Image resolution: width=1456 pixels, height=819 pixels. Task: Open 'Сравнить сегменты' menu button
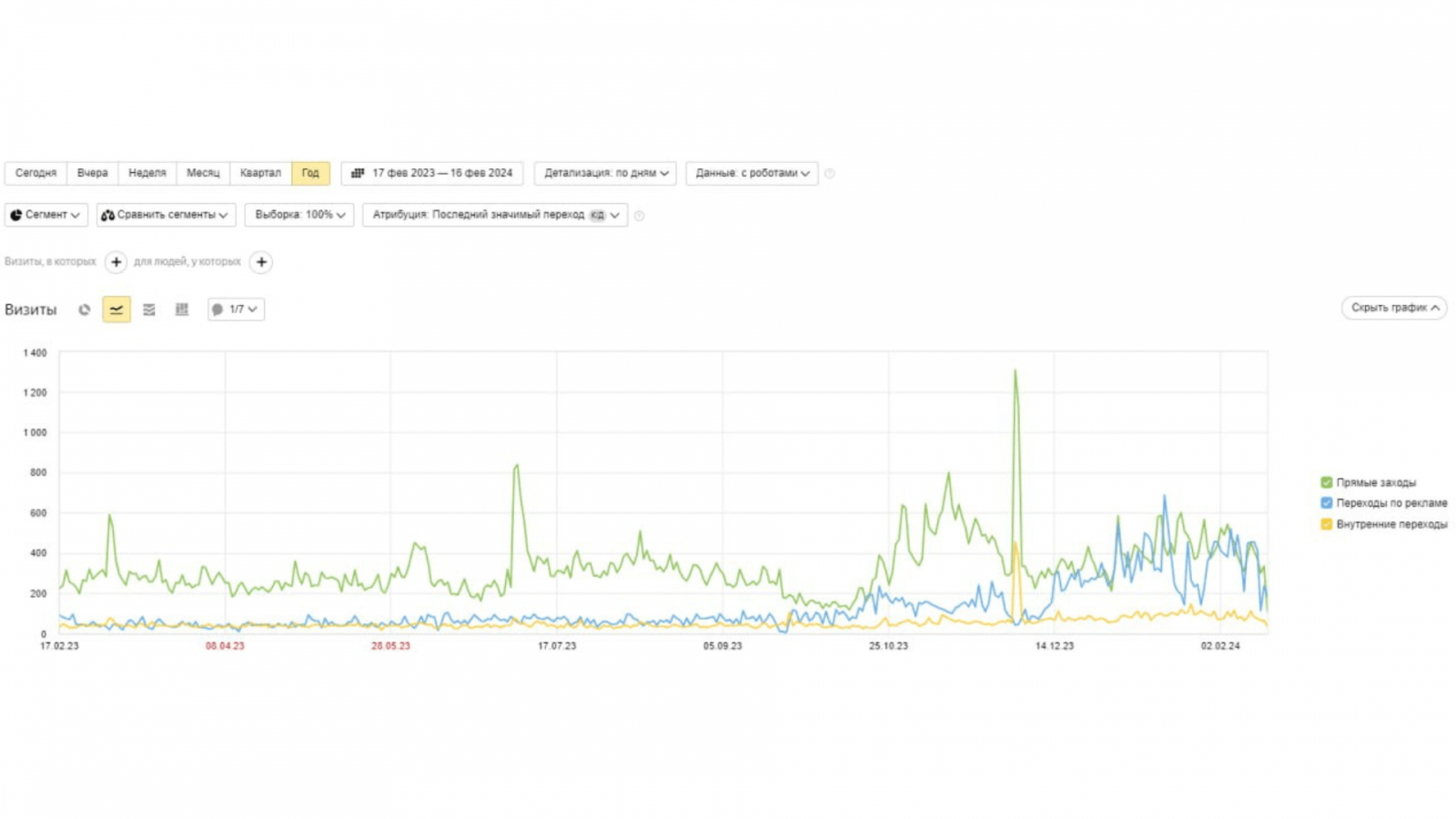tap(167, 215)
